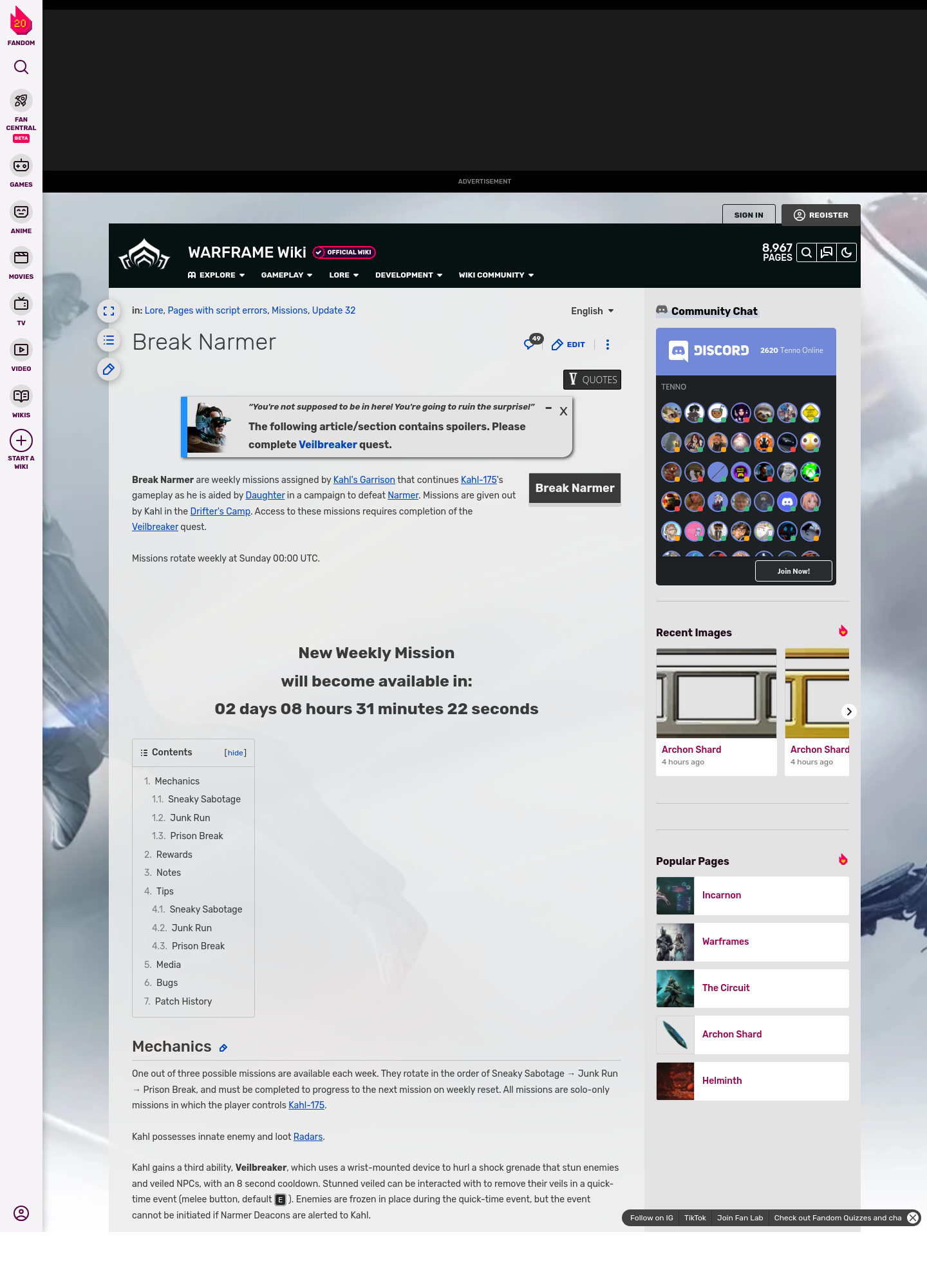This screenshot has height=1288, width=927.
Task: Expand the Lore menu
Action: pos(344,275)
